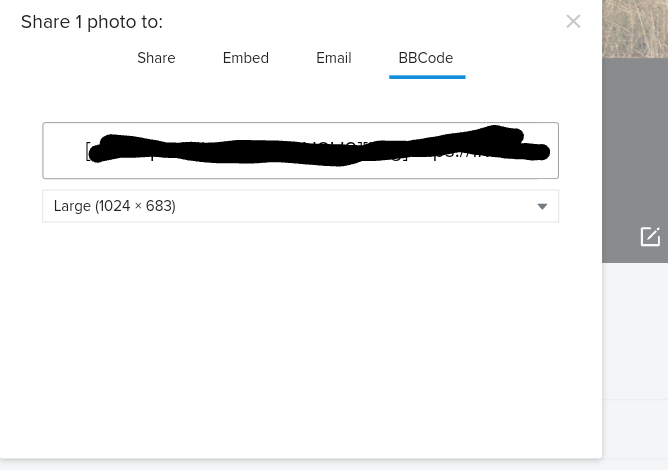The width and height of the screenshot is (668, 470).
Task: Click the BBCode tab
Action: (x=426, y=58)
